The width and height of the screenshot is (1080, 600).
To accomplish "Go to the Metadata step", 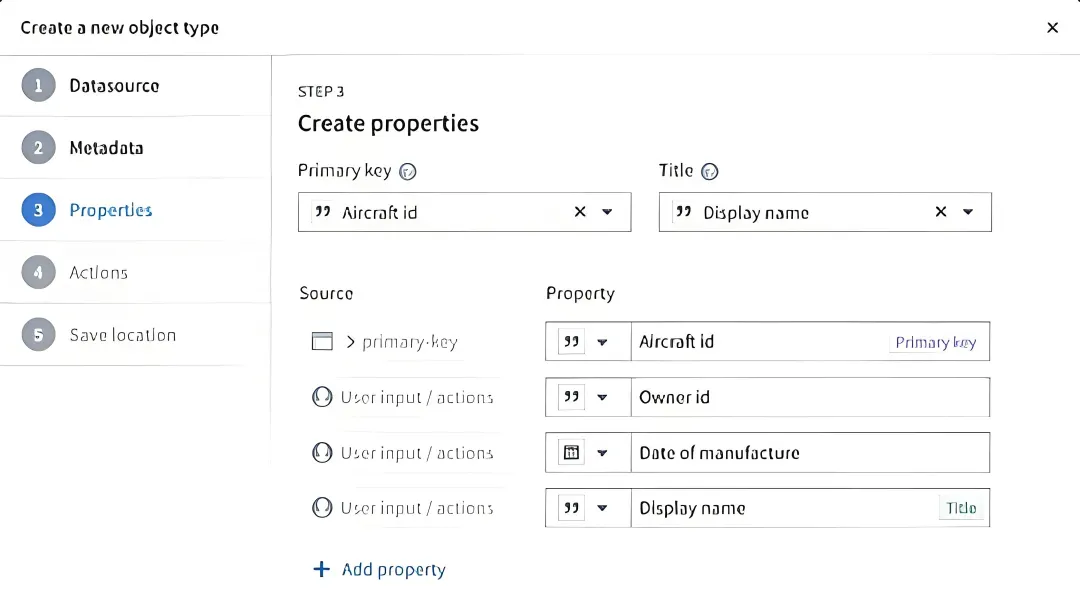I will click(x=106, y=148).
